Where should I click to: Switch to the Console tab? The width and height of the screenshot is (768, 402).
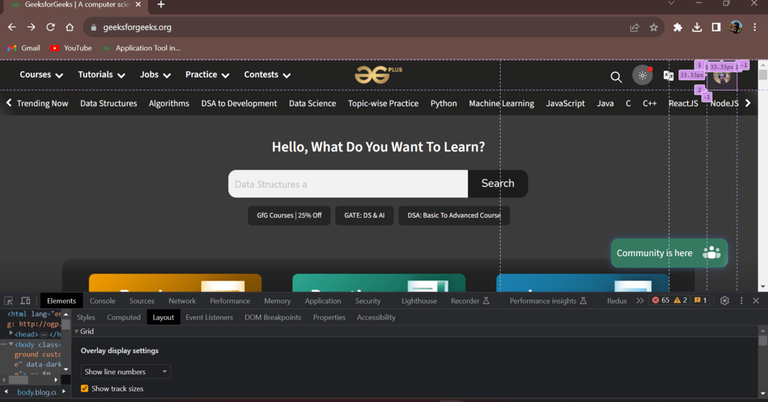point(102,301)
